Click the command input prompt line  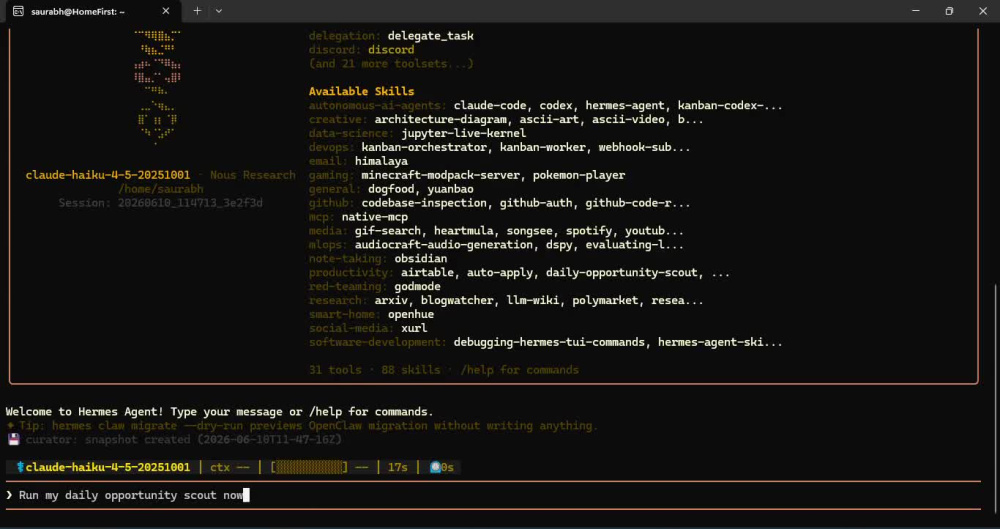[492, 495]
